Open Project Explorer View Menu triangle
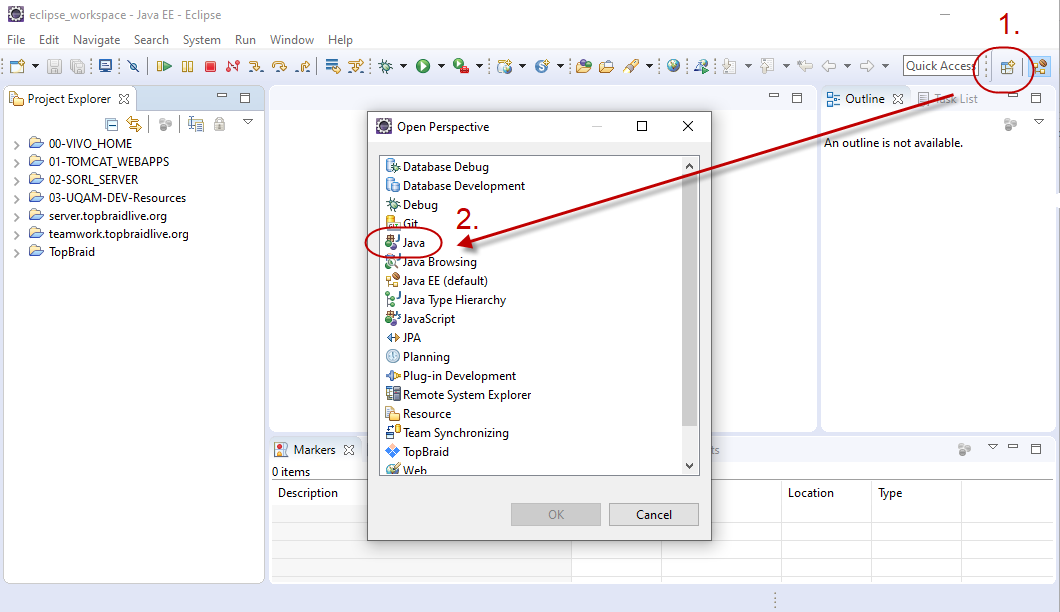1060x612 pixels. pos(248,122)
